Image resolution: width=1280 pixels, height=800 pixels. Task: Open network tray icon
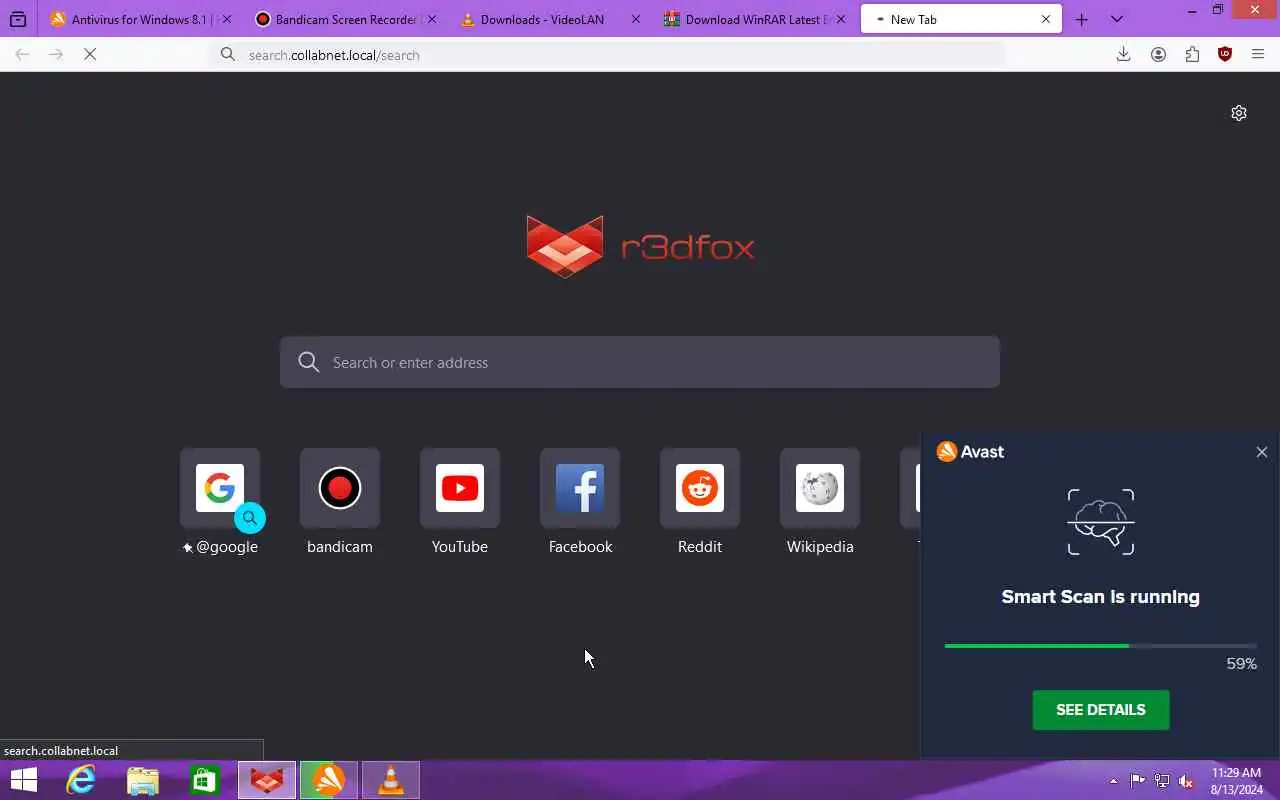pos(1162,781)
